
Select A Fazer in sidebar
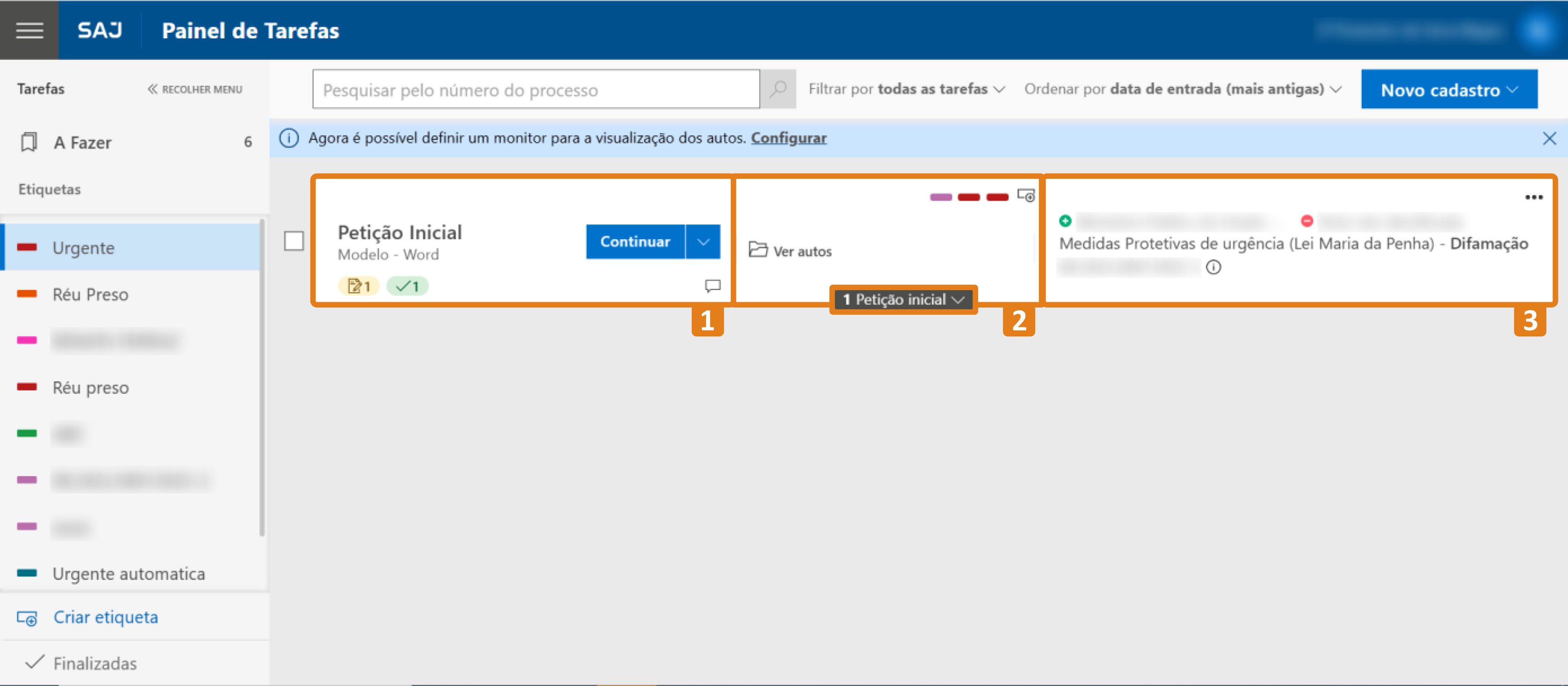[x=82, y=142]
